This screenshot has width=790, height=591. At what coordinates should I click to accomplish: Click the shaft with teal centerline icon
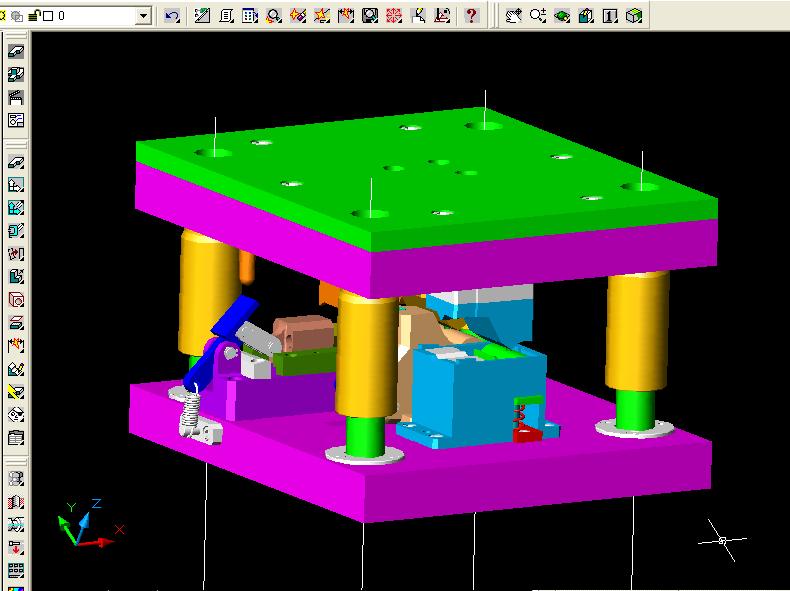click(x=16, y=524)
